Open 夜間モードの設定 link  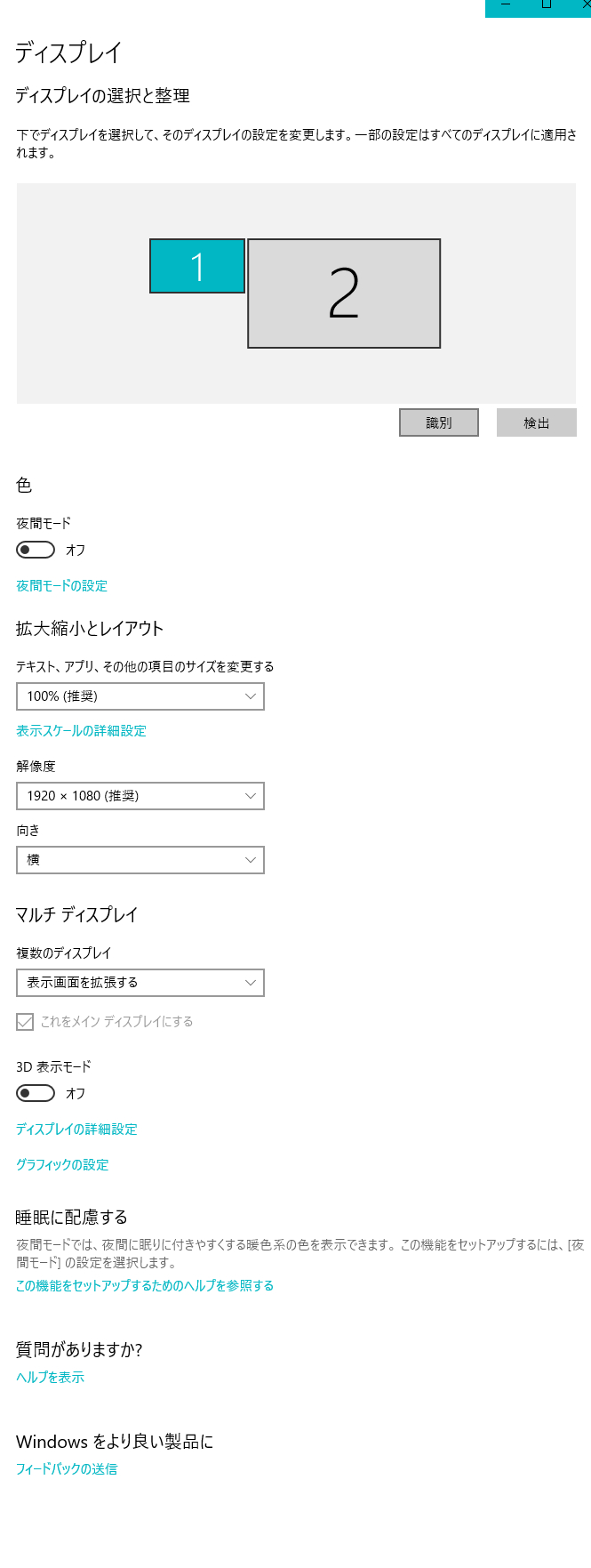[x=61, y=586]
